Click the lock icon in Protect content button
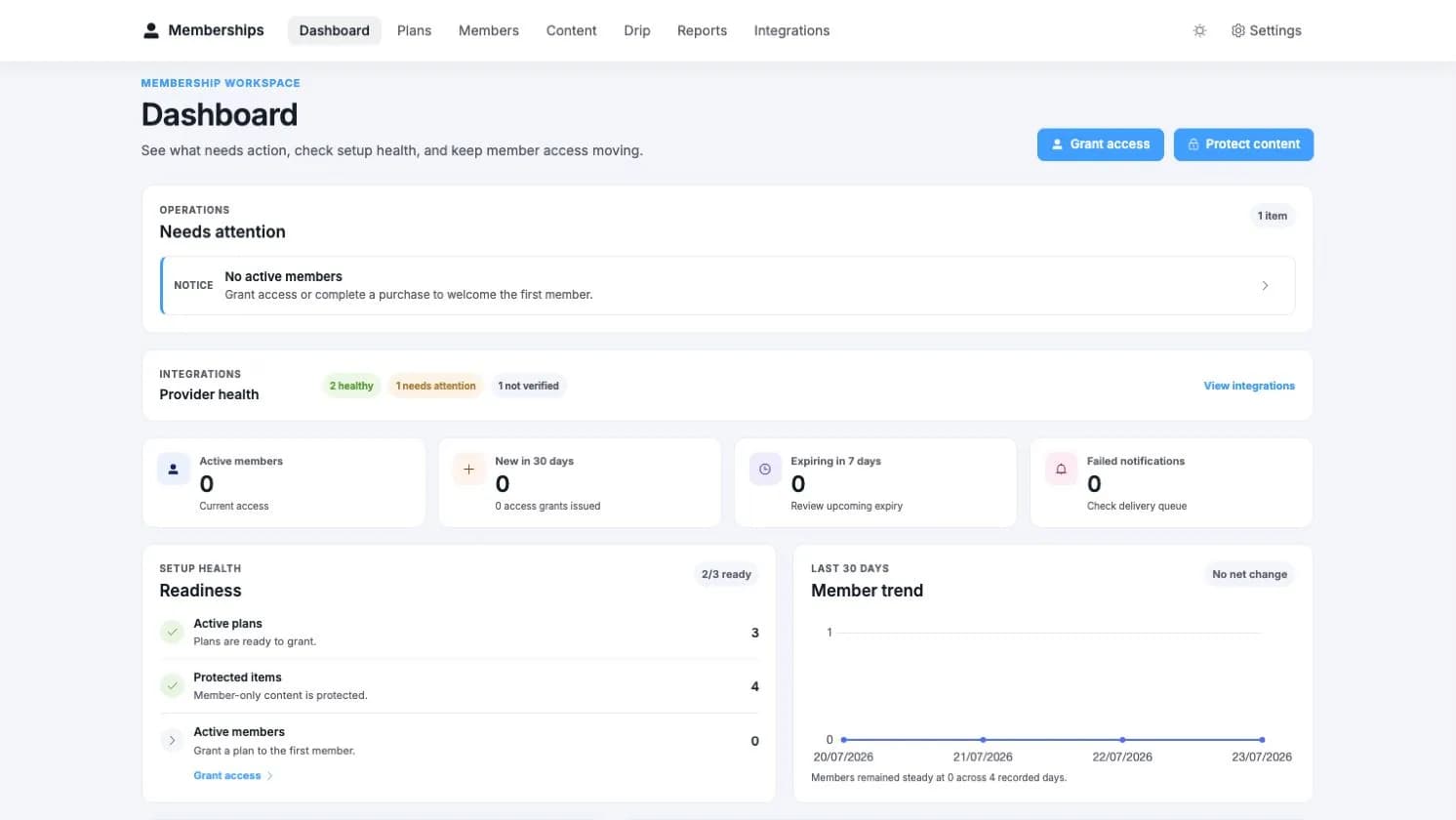 (x=1193, y=144)
